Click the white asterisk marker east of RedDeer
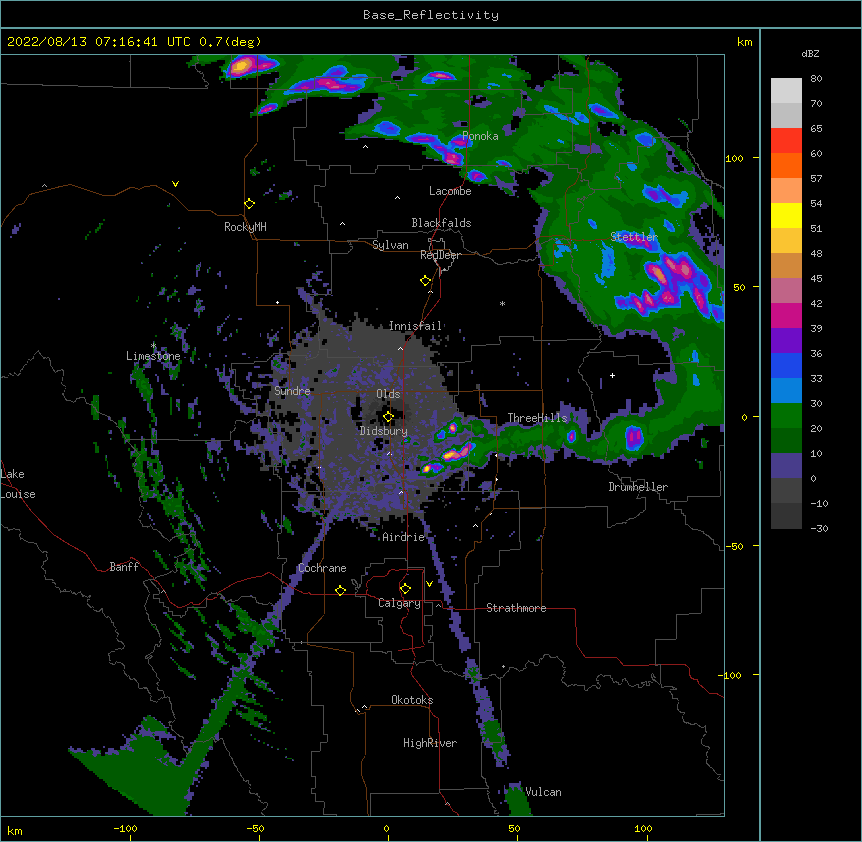The image size is (862, 842). coord(502,303)
